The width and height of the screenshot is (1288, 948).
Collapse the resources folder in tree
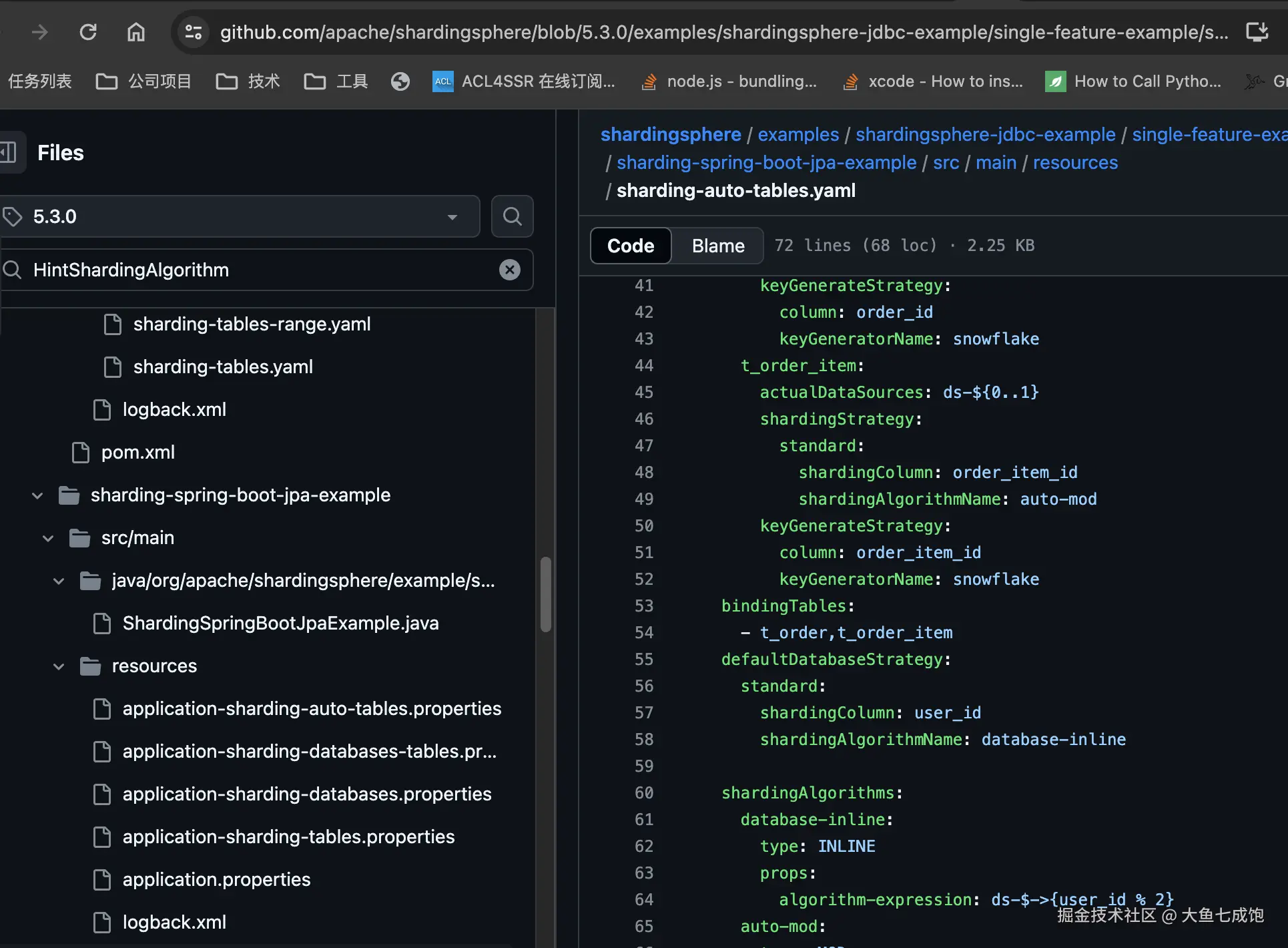59,666
